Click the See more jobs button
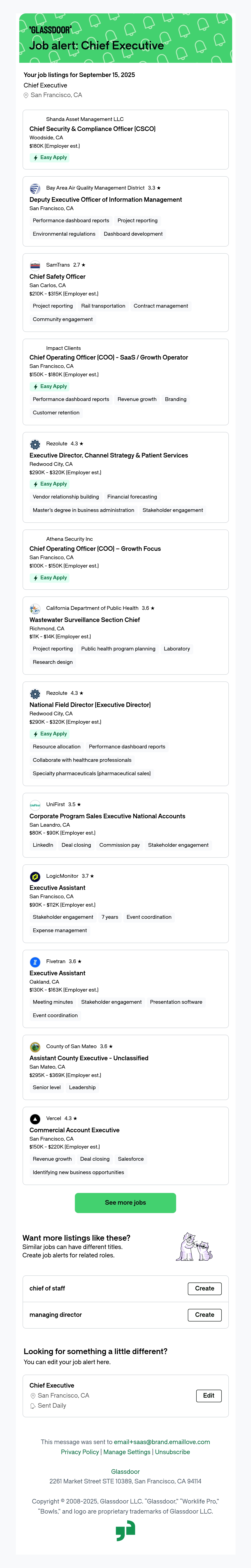This screenshot has width=251, height=1568. coord(125,1203)
